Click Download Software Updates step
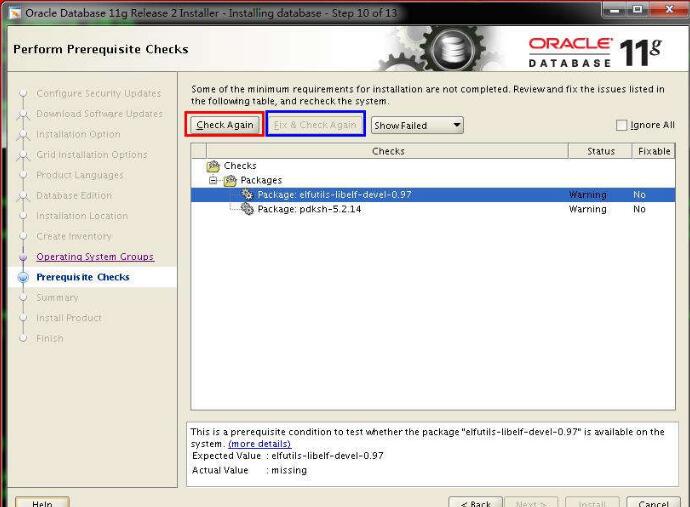690x507 pixels. coord(99,114)
